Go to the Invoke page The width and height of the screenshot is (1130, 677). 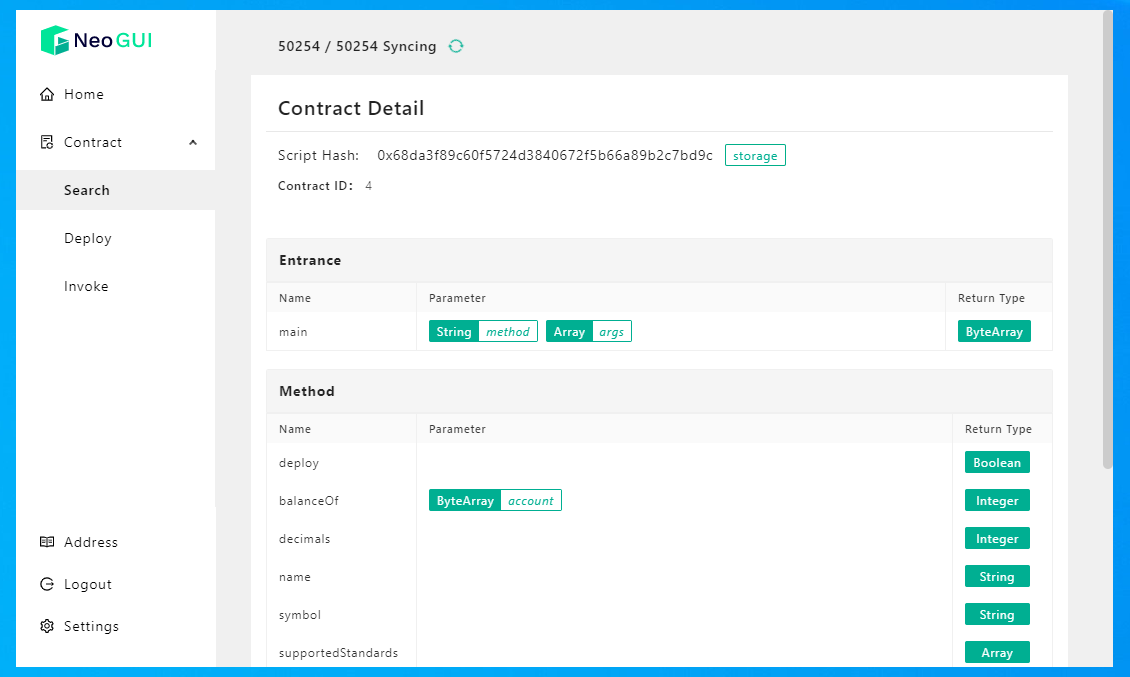pyautogui.click(x=86, y=287)
